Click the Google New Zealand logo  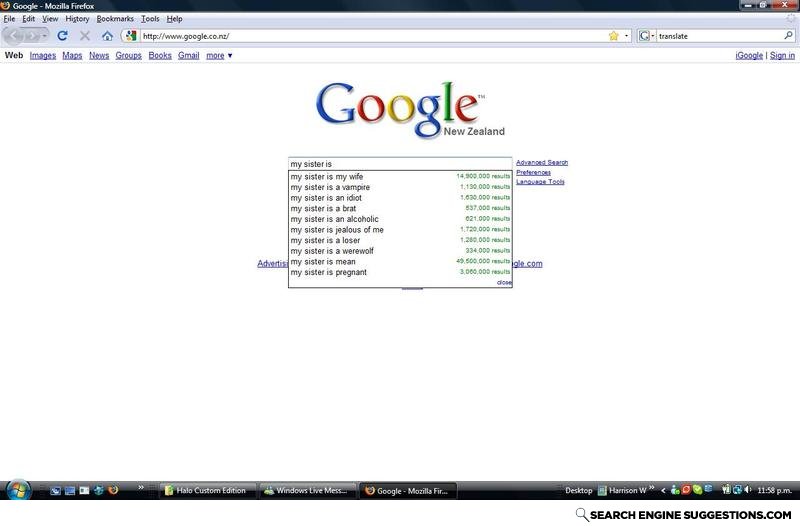[410, 110]
